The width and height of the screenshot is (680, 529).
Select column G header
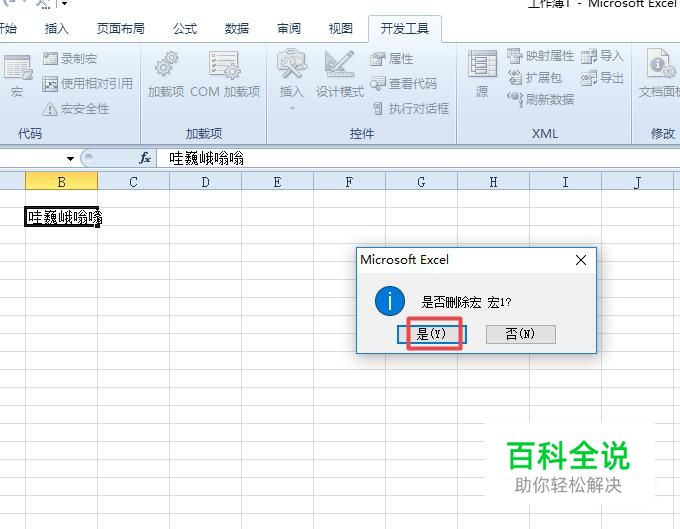[422, 182]
